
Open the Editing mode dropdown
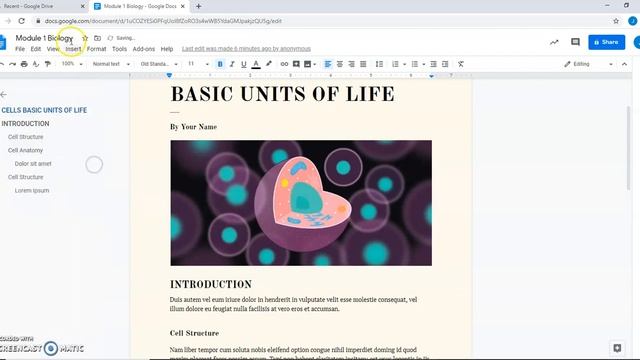(589, 64)
